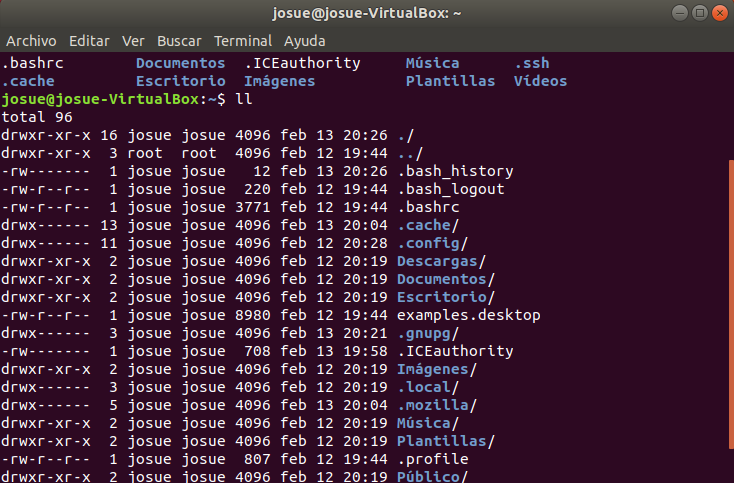The height and width of the screenshot is (483, 734).
Task: Click the 'total 96' line
Action: point(37,117)
